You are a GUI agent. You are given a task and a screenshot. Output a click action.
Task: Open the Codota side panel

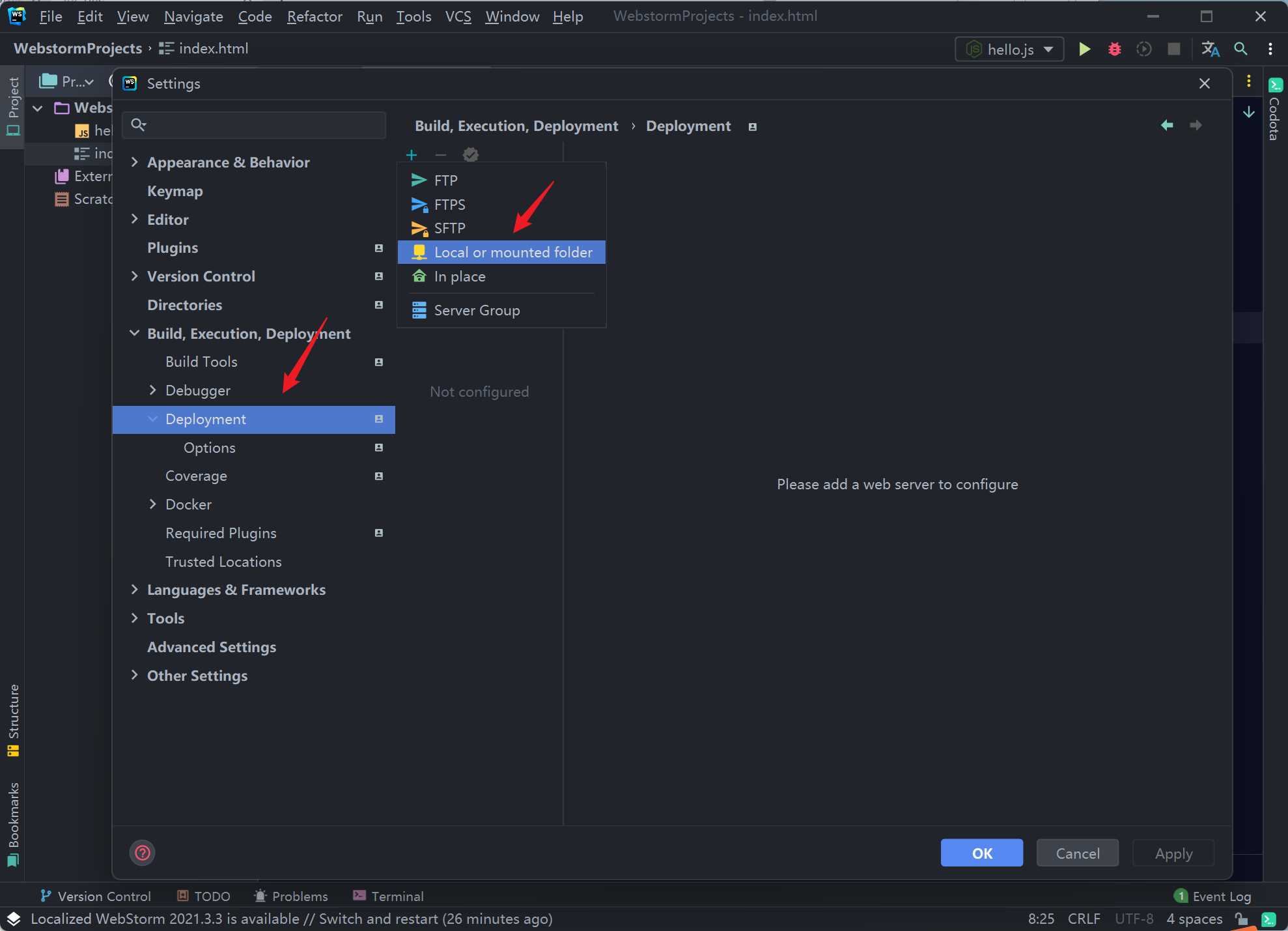click(1275, 111)
